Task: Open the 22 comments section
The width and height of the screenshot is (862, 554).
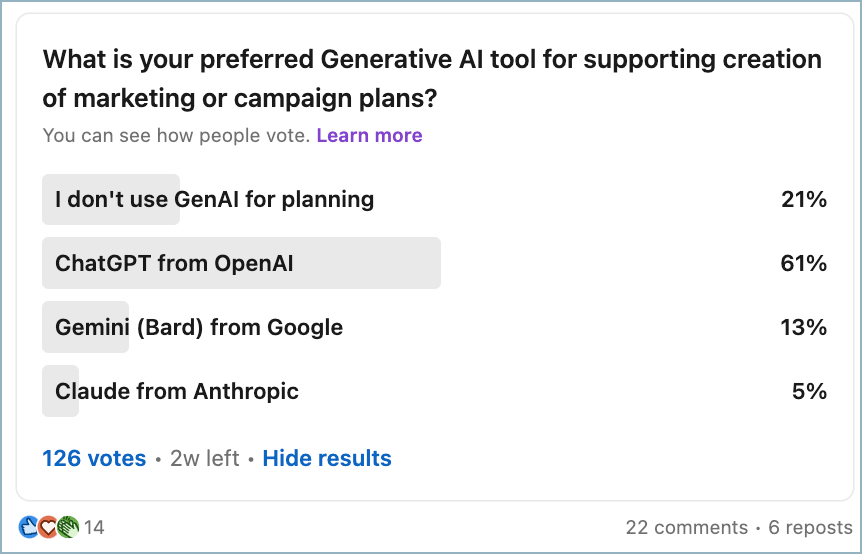Action: [686, 527]
